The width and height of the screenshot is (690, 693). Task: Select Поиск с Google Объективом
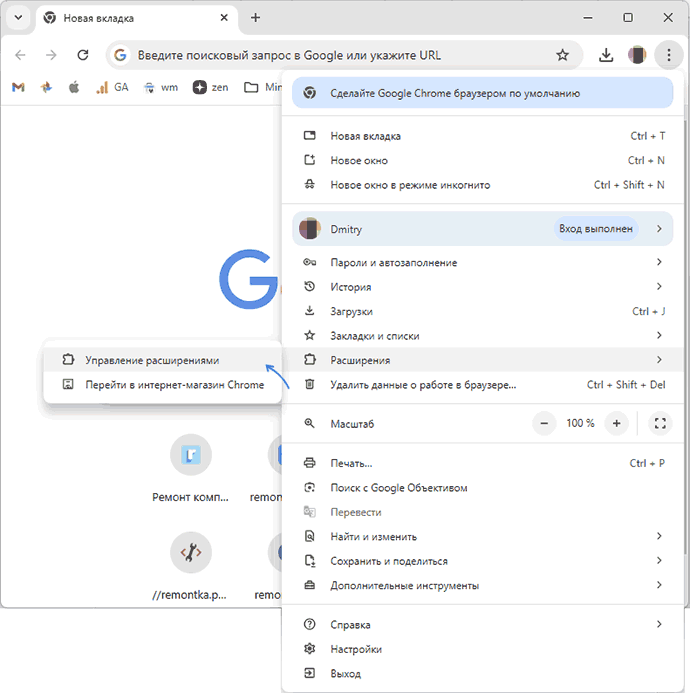coord(482,488)
